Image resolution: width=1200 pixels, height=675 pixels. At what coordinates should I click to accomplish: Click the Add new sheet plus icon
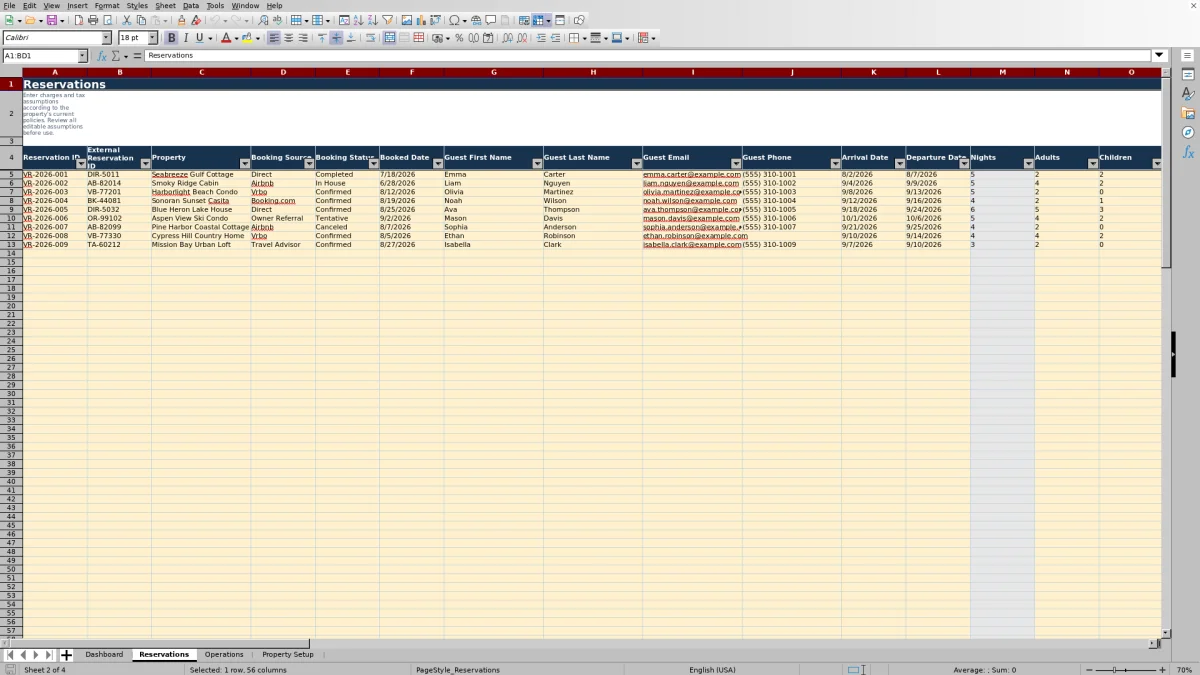[66, 655]
